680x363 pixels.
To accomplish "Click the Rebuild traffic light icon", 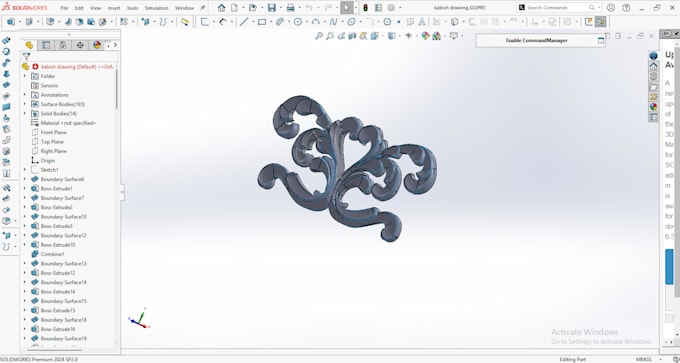I will pos(366,8).
